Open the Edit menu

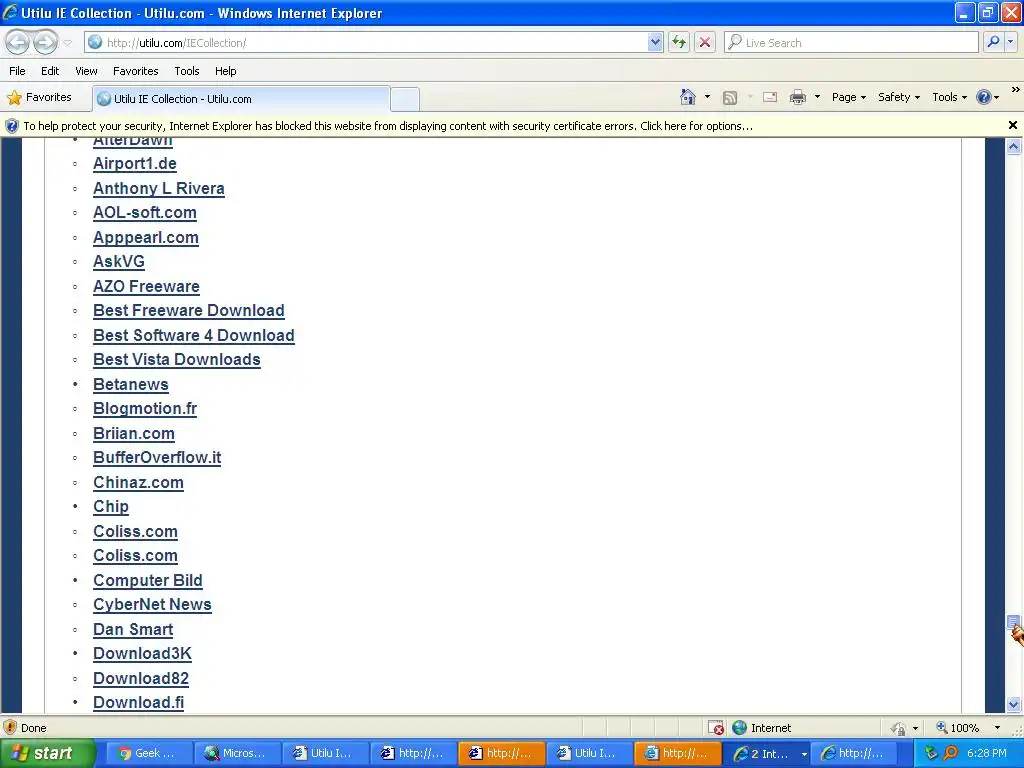click(x=50, y=71)
